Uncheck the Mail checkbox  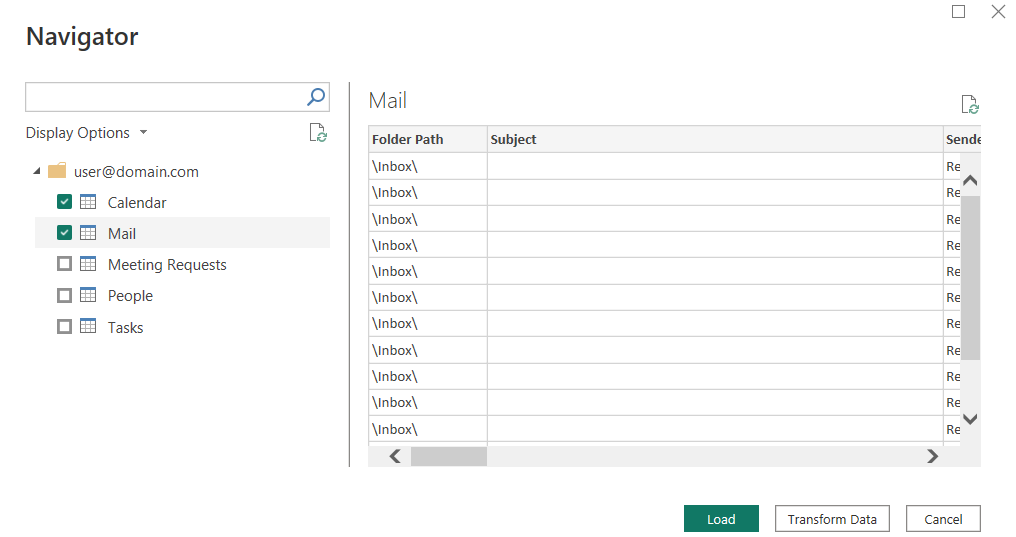[x=64, y=233]
